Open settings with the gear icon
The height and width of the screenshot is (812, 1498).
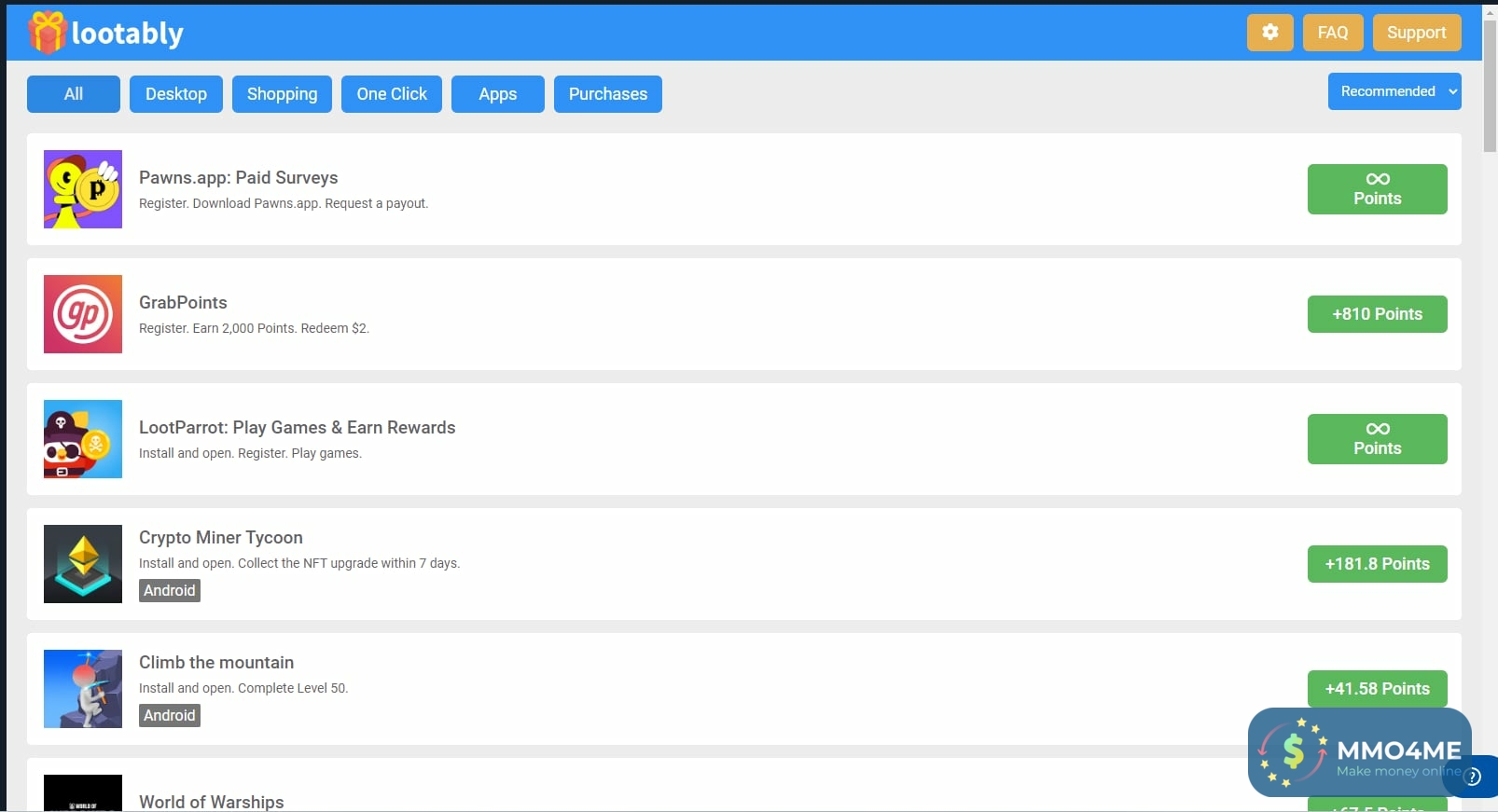[1269, 33]
